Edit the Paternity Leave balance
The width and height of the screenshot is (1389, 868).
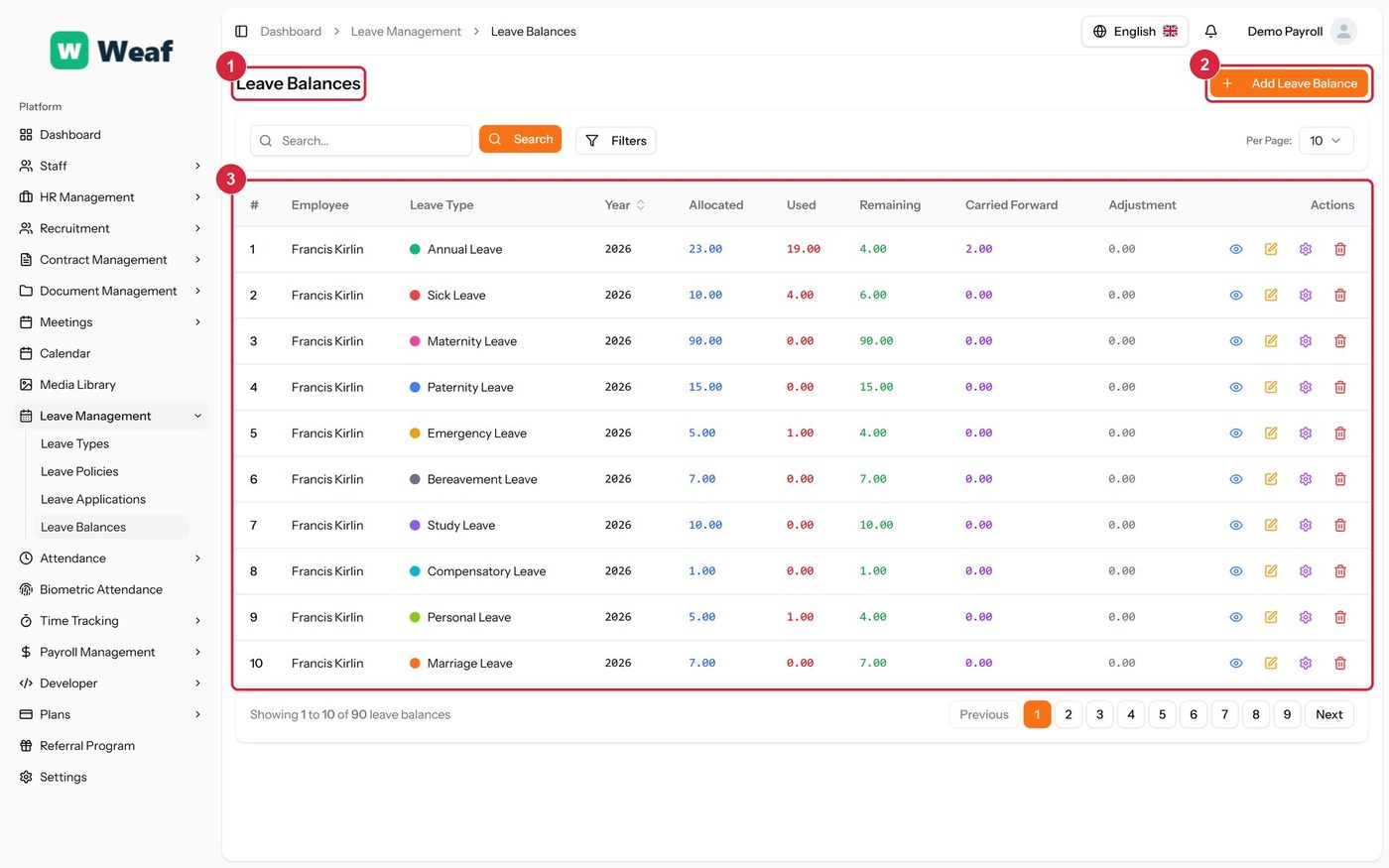click(x=1271, y=387)
